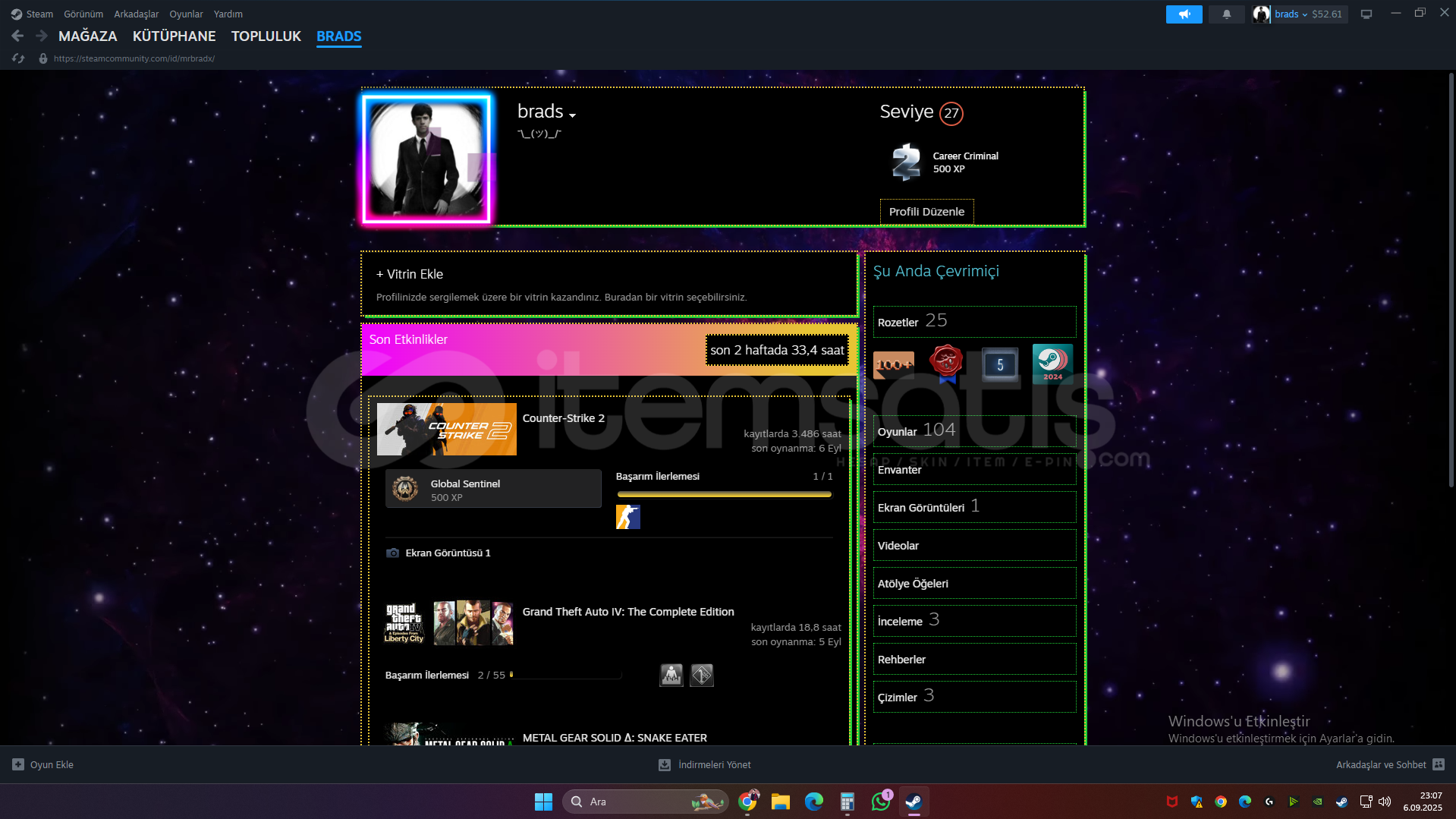Open the Steam menu logo
This screenshot has height=819, width=1456.
(16, 14)
